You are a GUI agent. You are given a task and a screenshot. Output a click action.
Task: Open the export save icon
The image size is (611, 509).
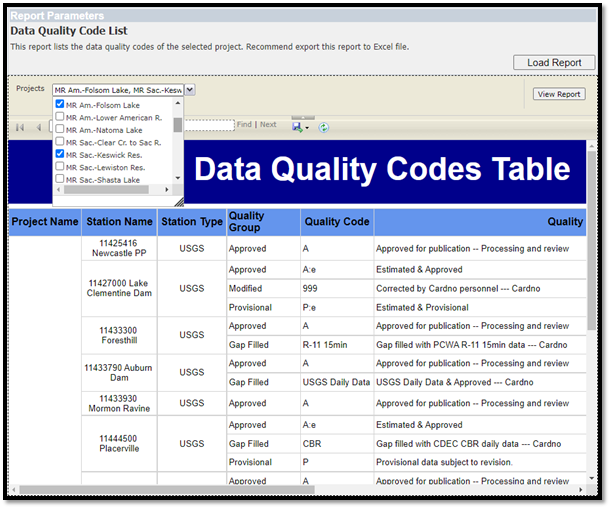click(x=297, y=127)
